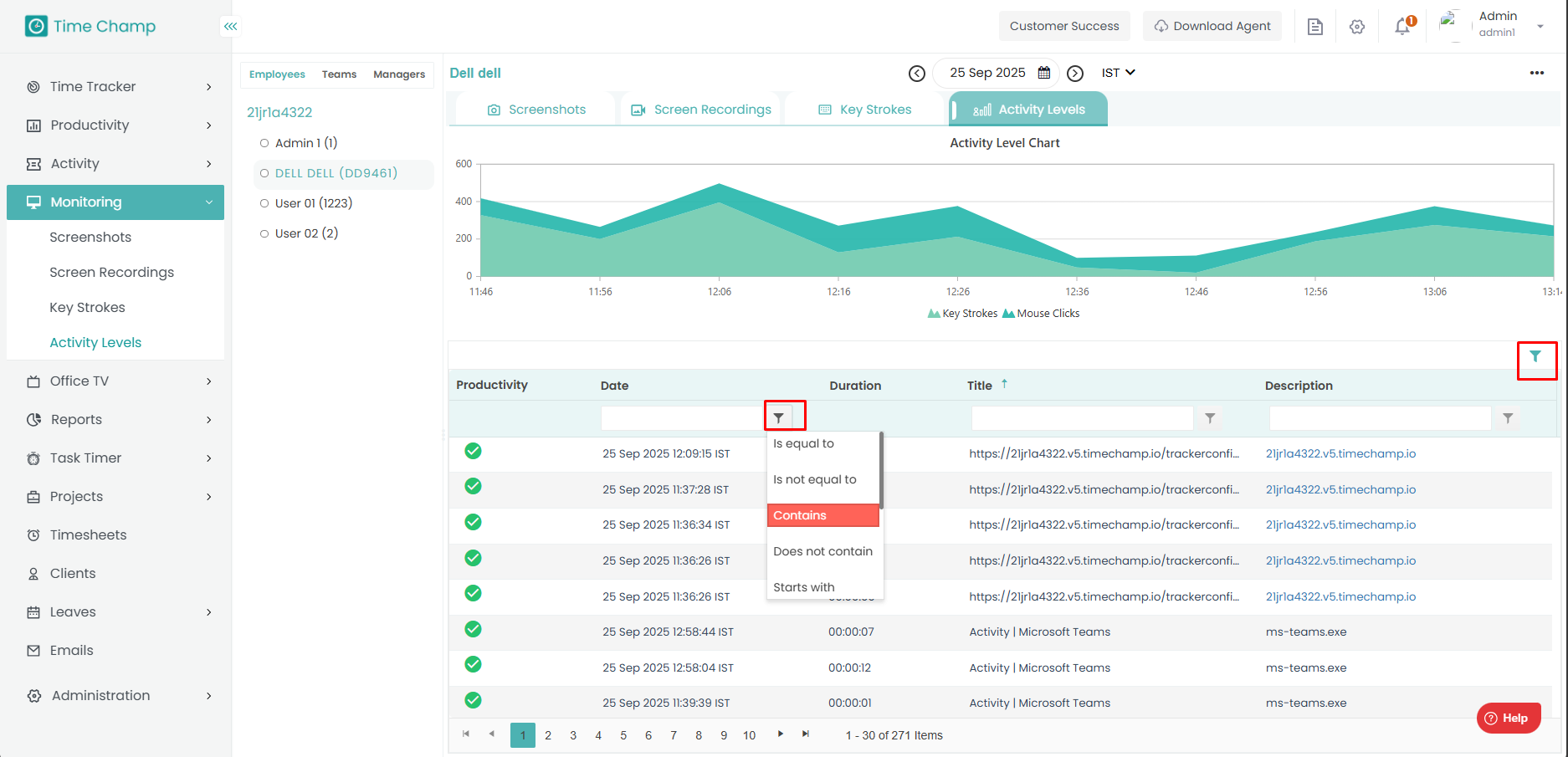Open the calendar date picker icon
Image resolution: width=1568 pixels, height=757 pixels.
(1044, 73)
